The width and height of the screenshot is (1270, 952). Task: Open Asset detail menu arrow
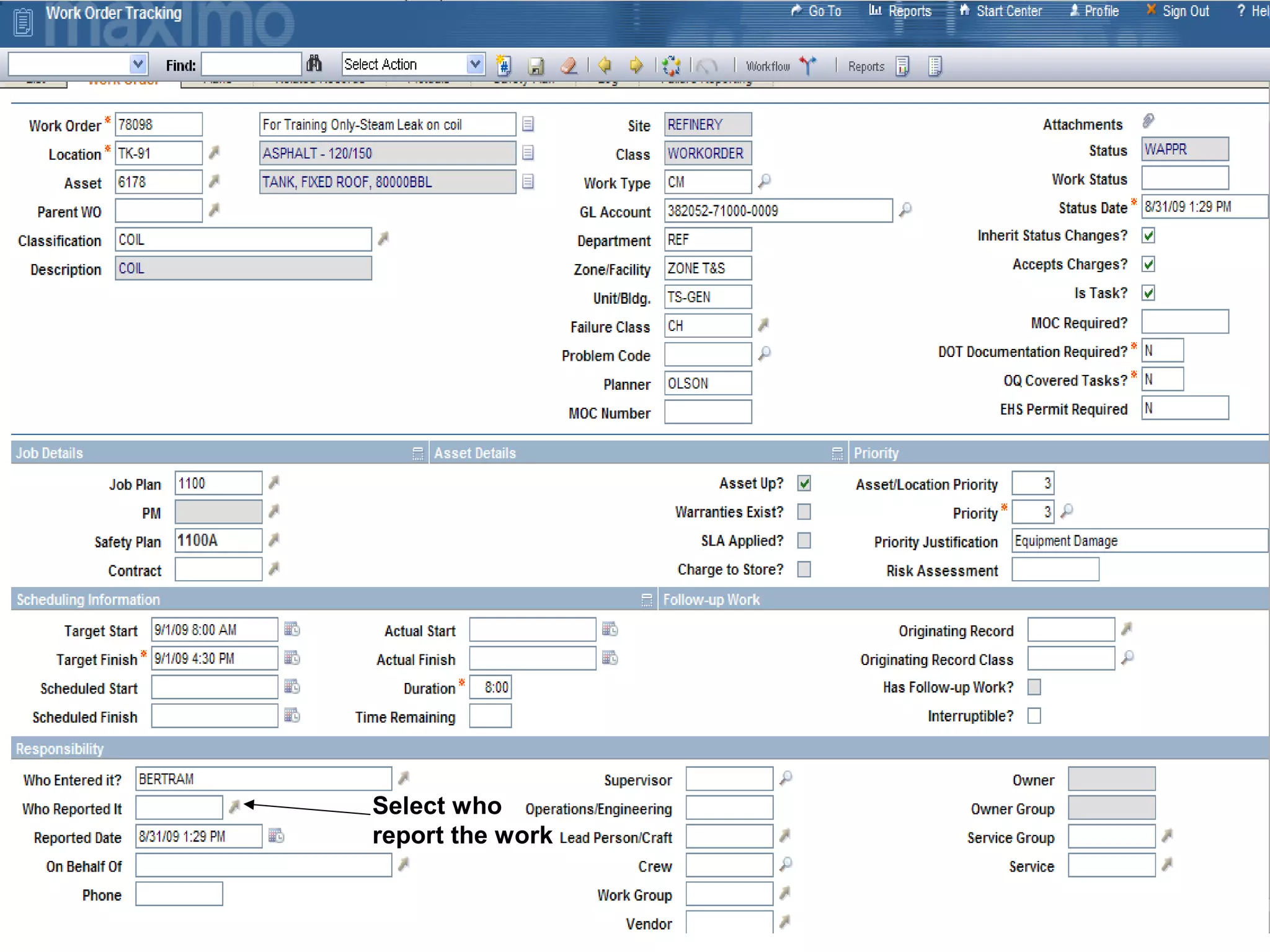[x=214, y=181]
